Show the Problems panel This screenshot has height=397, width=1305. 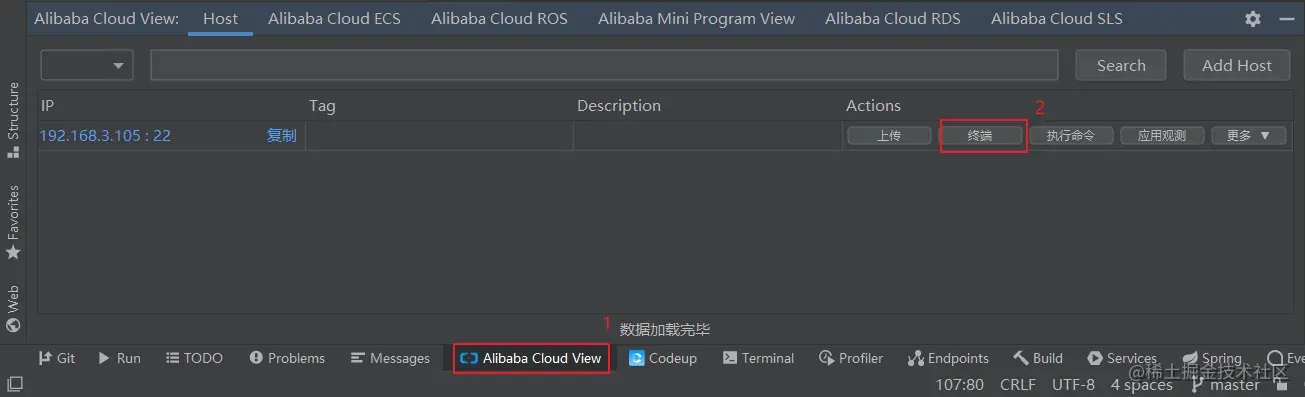pyautogui.click(x=287, y=358)
